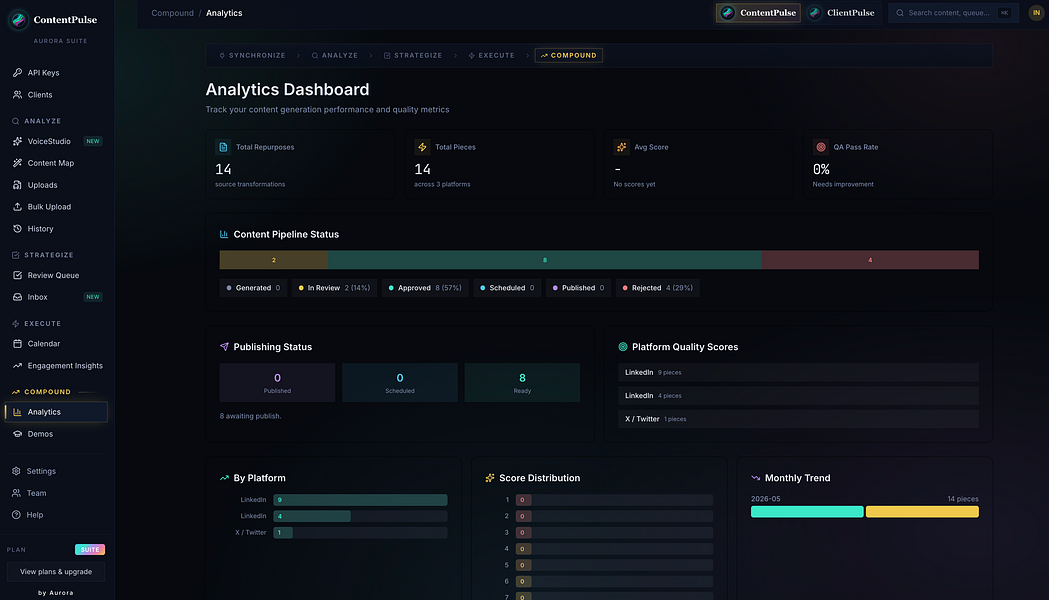Click the Engagement Insights trend icon

(x=17, y=365)
